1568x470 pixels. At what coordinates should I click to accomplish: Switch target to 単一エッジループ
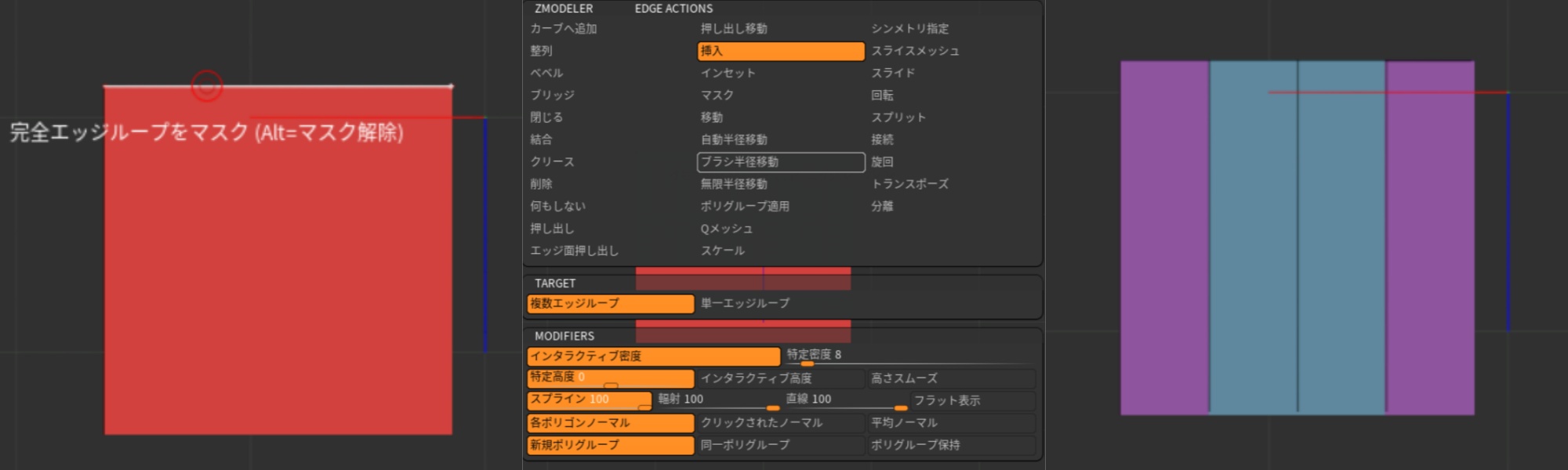(x=745, y=303)
